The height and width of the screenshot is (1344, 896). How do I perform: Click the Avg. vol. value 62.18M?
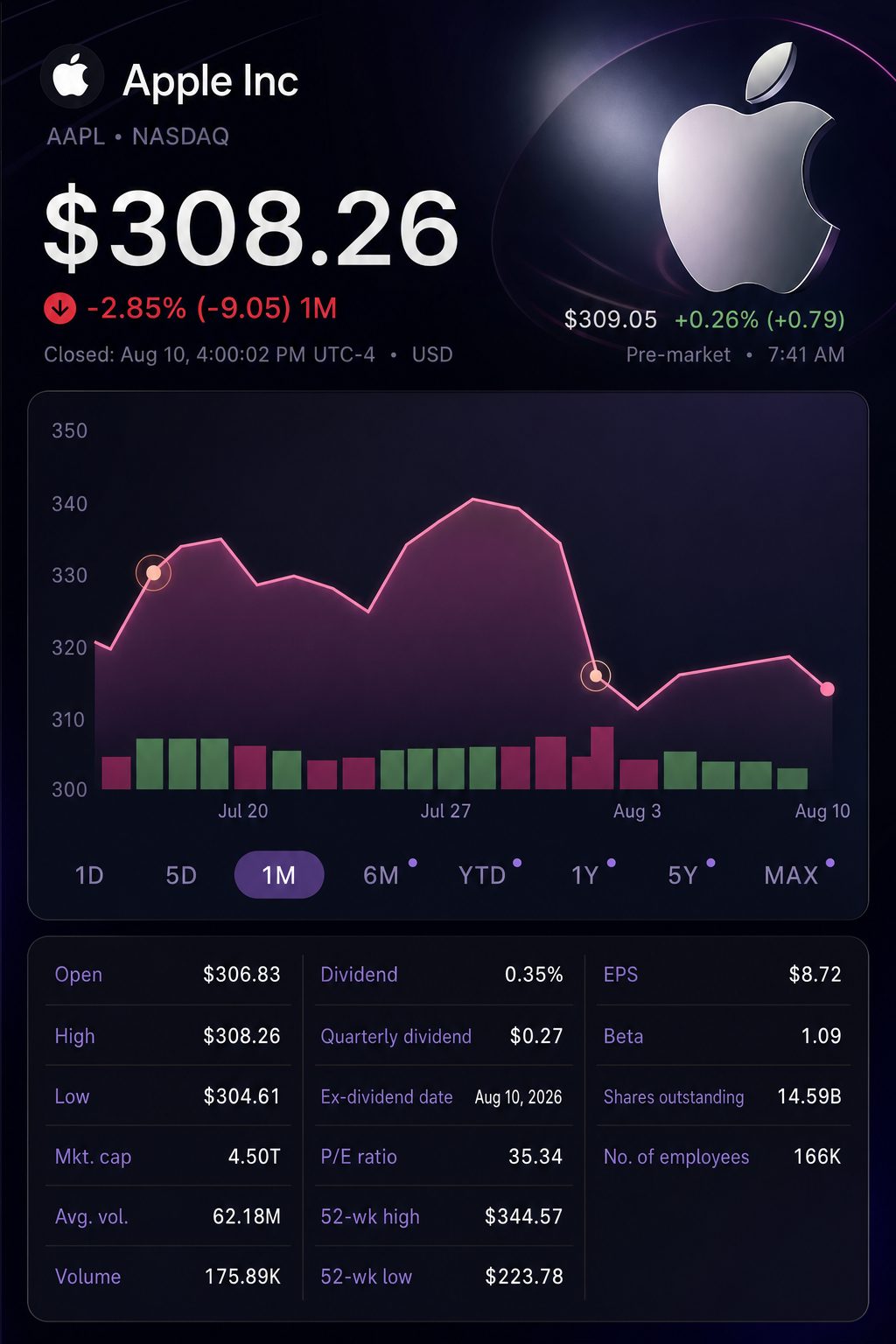pyautogui.click(x=247, y=1216)
